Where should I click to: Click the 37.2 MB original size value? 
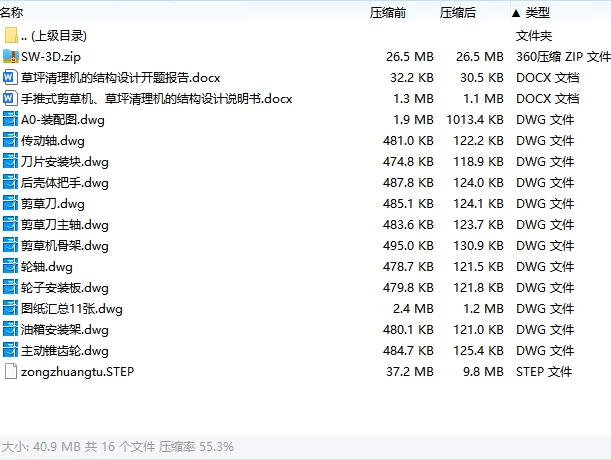[x=410, y=372]
